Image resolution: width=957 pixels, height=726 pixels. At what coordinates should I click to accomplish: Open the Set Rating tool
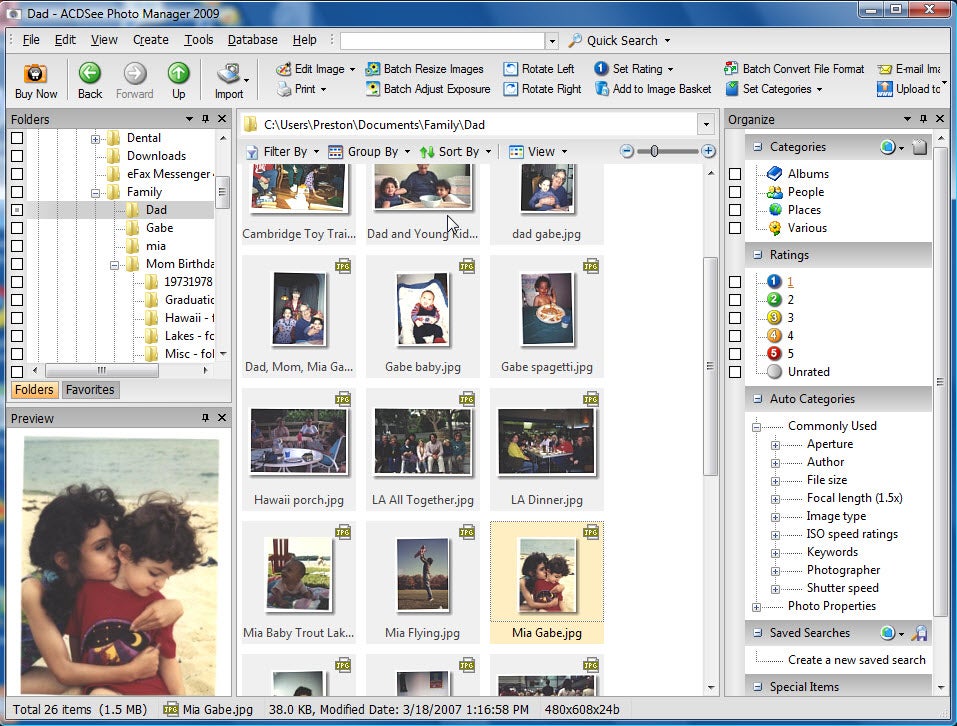[634, 69]
